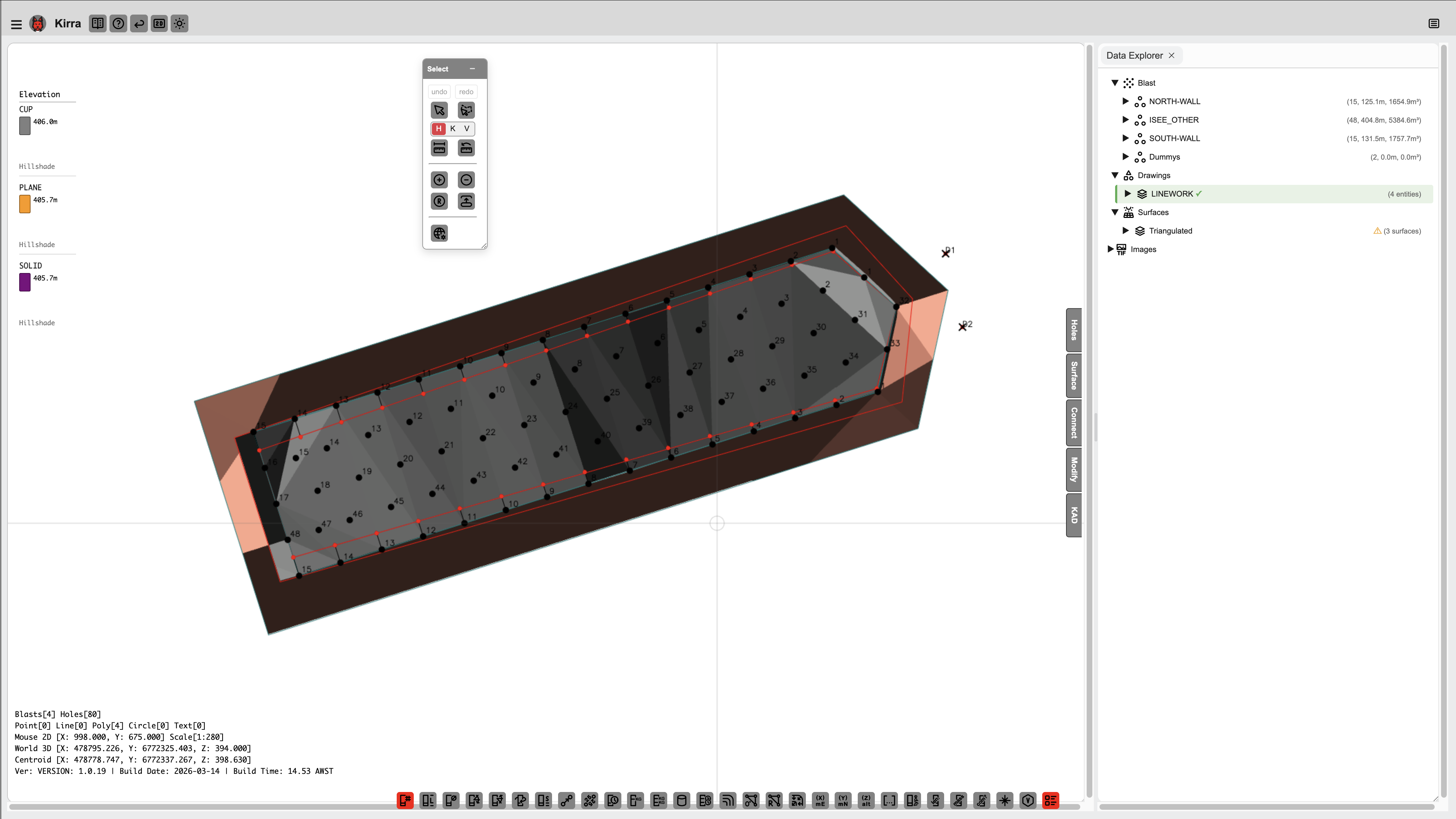Switch to 2D view using the toolbar icon
1456x819 pixels.
coord(159,24)
